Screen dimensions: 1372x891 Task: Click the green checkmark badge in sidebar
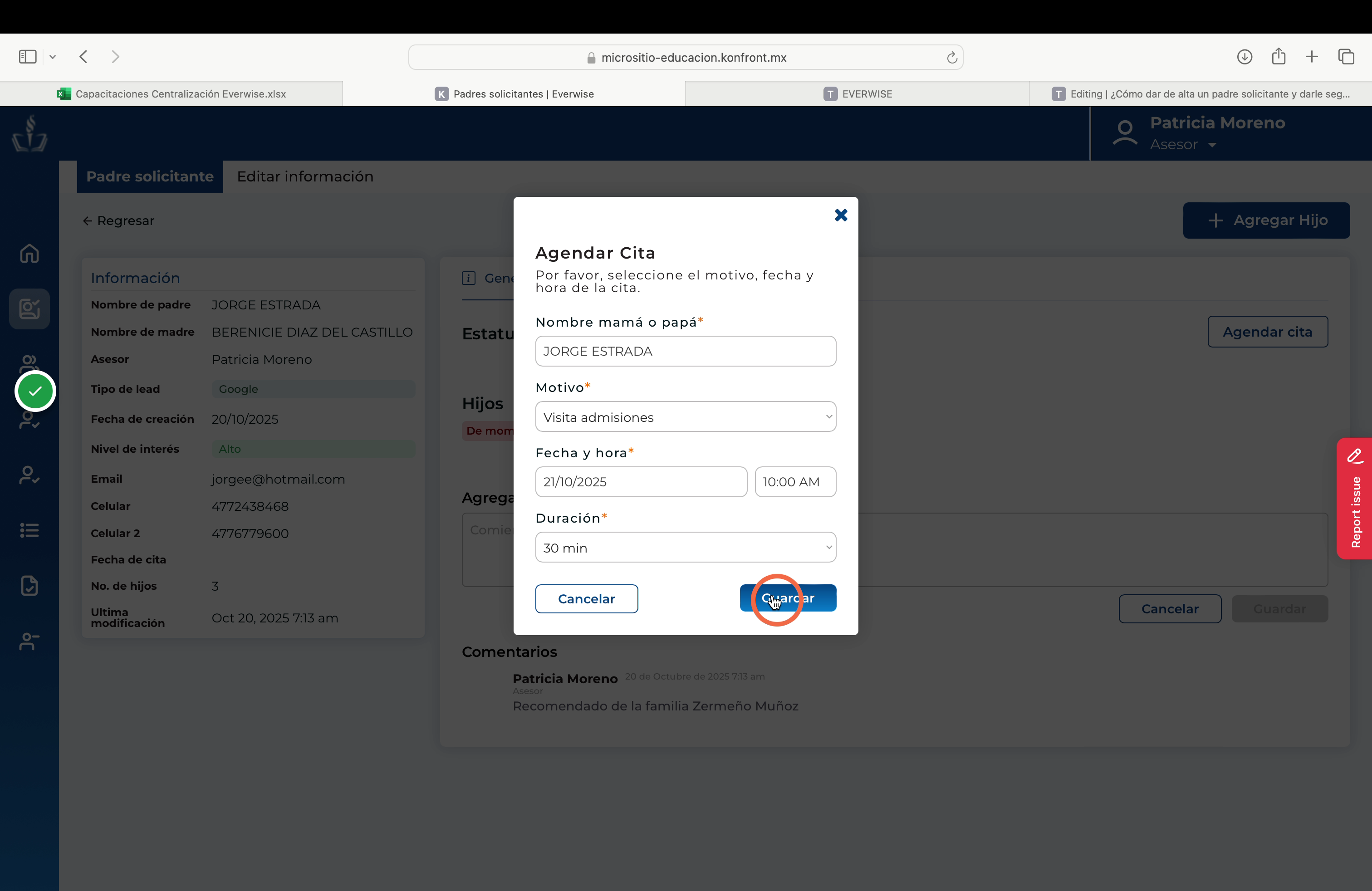[35, 392]
